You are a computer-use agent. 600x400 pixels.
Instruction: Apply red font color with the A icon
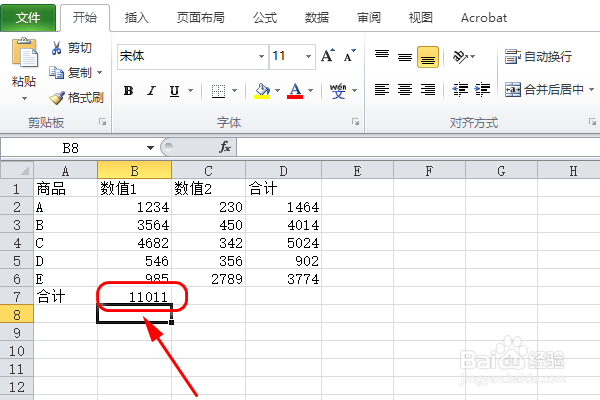pos(295,91)
